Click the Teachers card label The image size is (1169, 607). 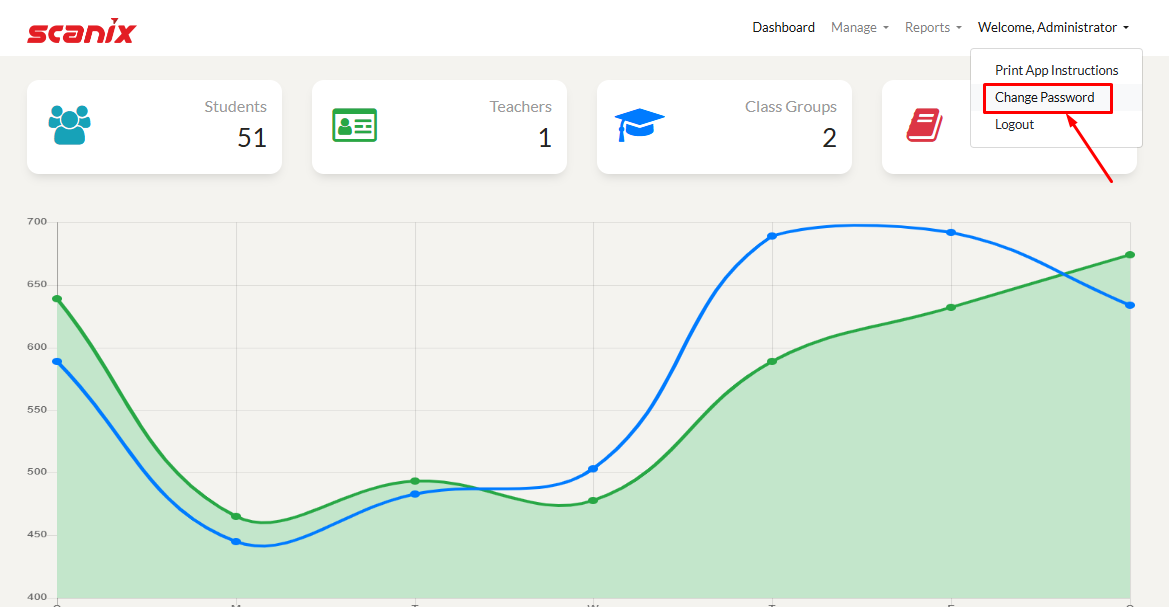click(520, 107)
